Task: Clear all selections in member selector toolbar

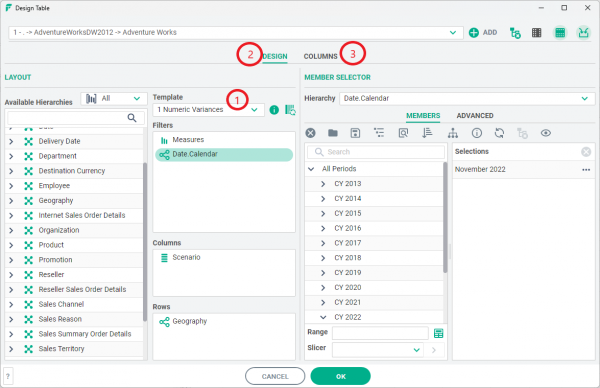Action: [x=310, y=133]
